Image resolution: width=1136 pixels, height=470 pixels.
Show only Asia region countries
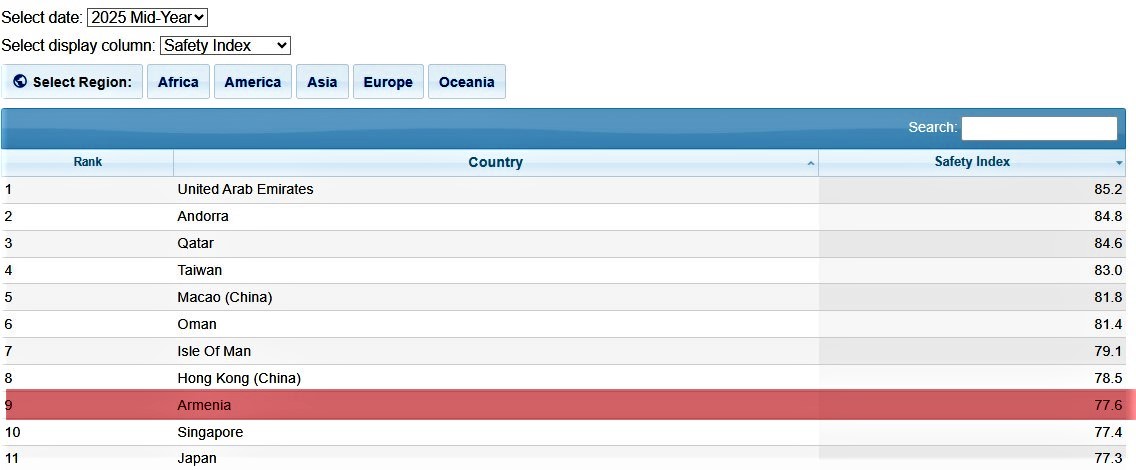(x=322, y=82)
